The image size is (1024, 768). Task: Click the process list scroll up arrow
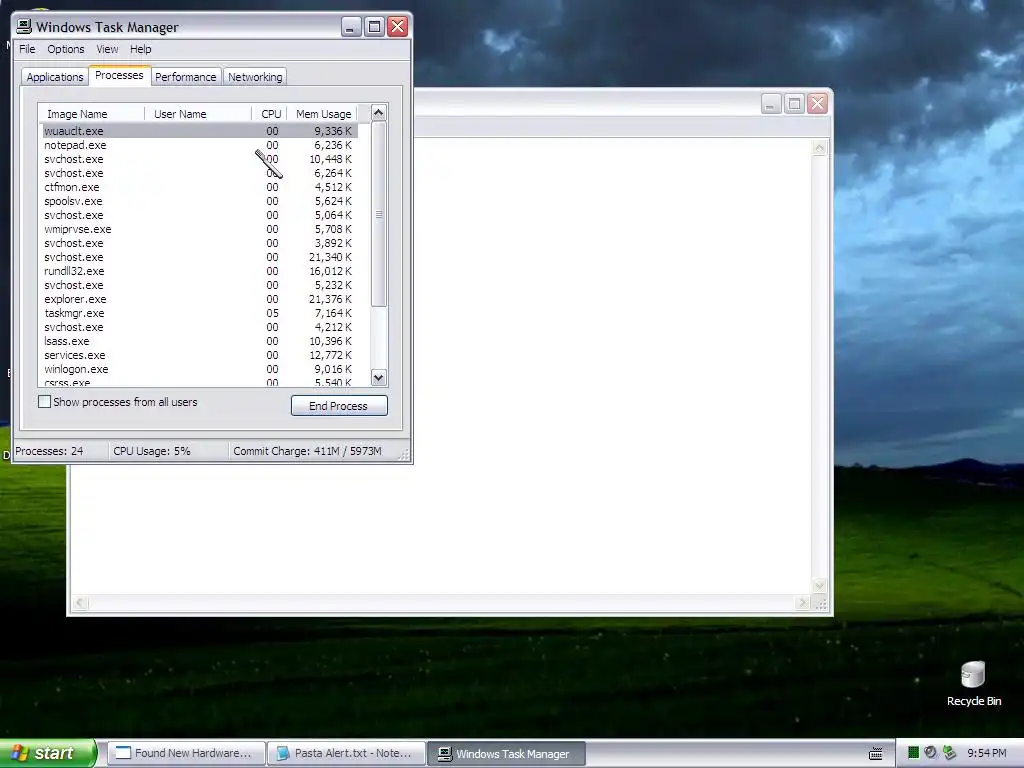pos(379,113)
